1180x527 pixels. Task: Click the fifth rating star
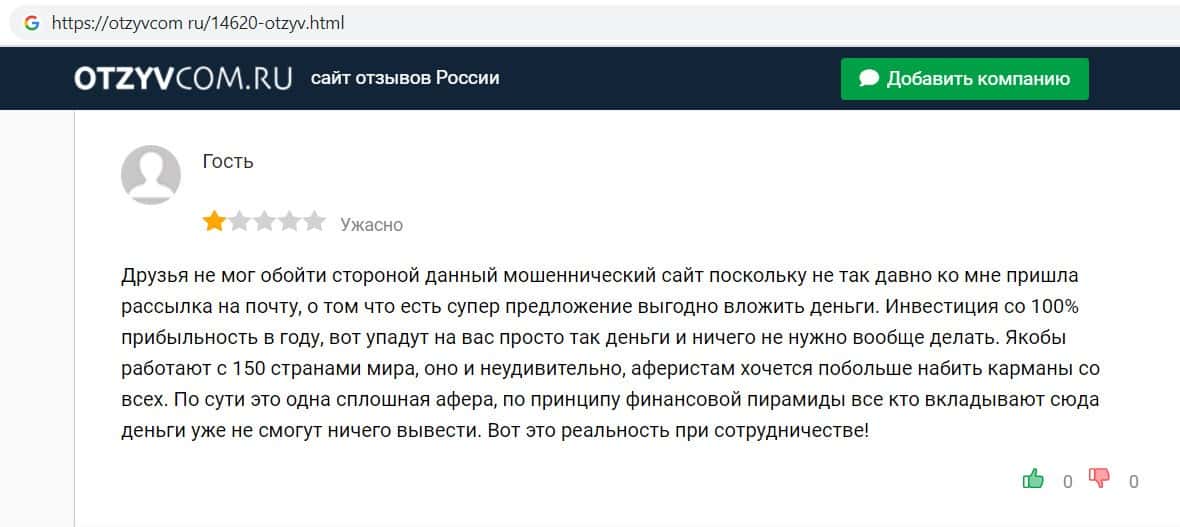pos(314,222)
